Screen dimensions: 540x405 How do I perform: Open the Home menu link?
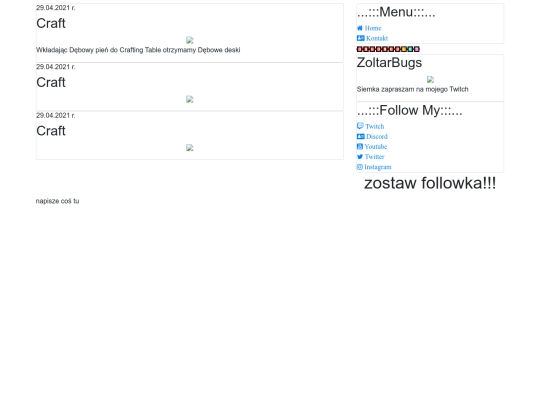tap(373, 28)
